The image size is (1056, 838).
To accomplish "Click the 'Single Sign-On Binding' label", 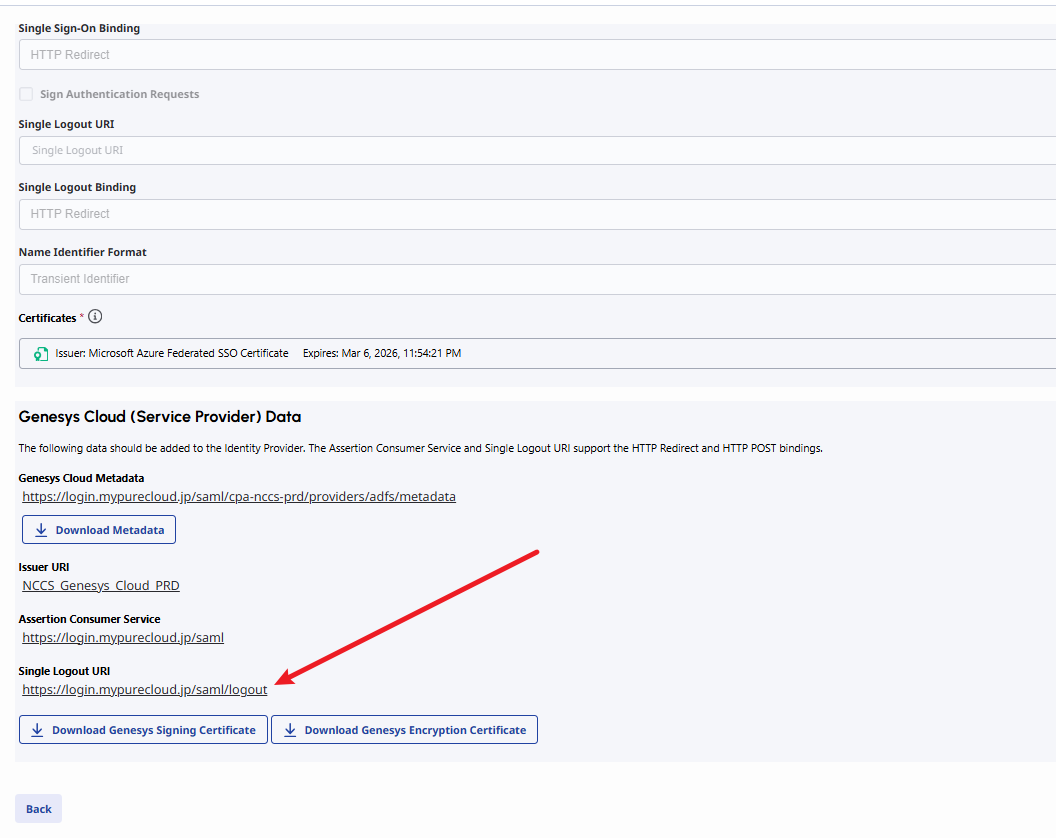I will click(79, 28).
